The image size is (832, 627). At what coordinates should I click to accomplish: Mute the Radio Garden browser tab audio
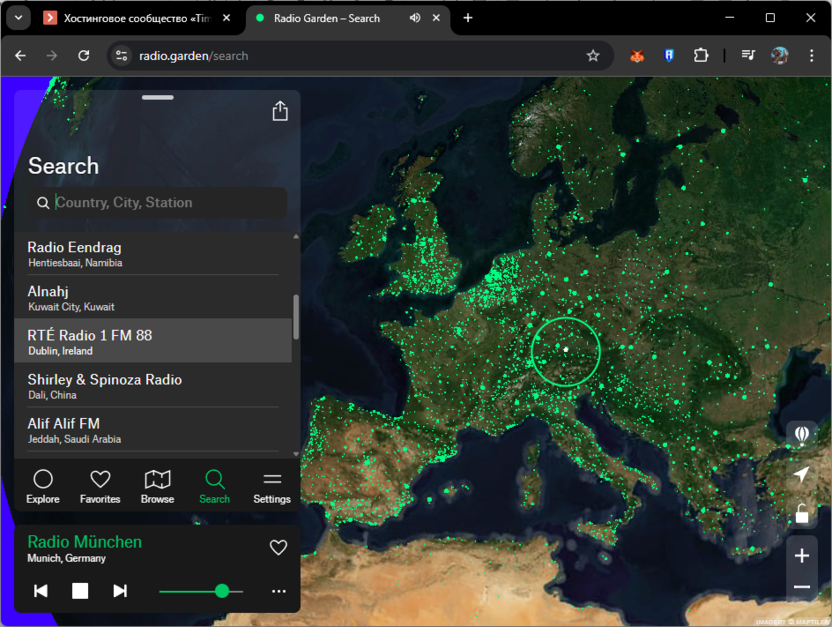(x=415, y=18)
